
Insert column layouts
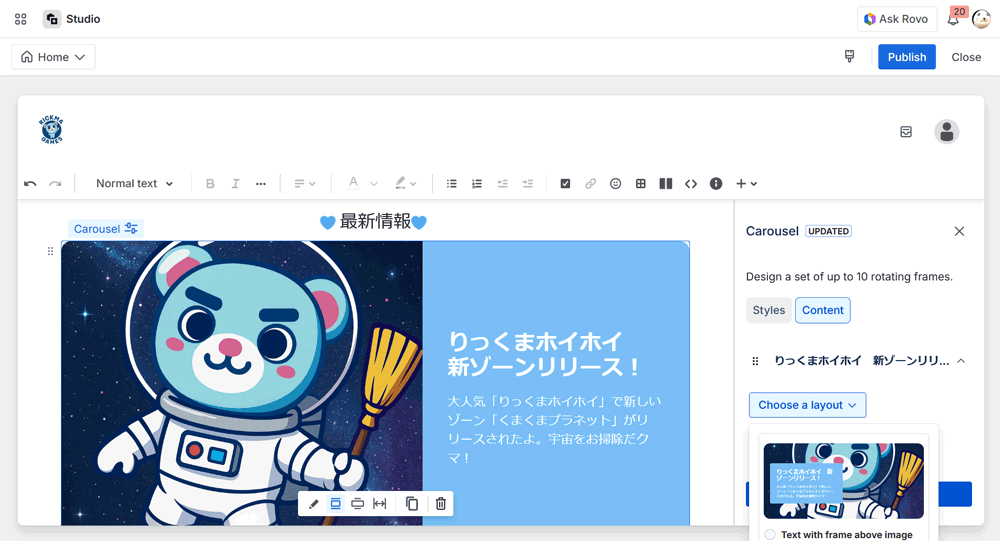[x=666, y=184]
